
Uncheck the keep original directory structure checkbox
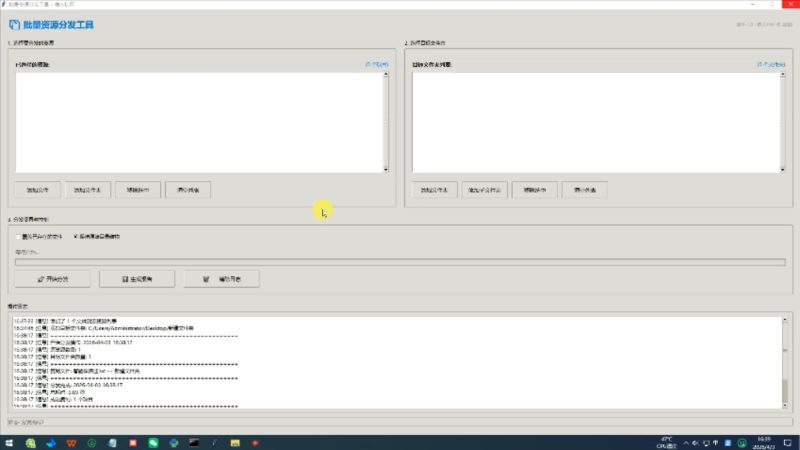click(x=78, y=237)
